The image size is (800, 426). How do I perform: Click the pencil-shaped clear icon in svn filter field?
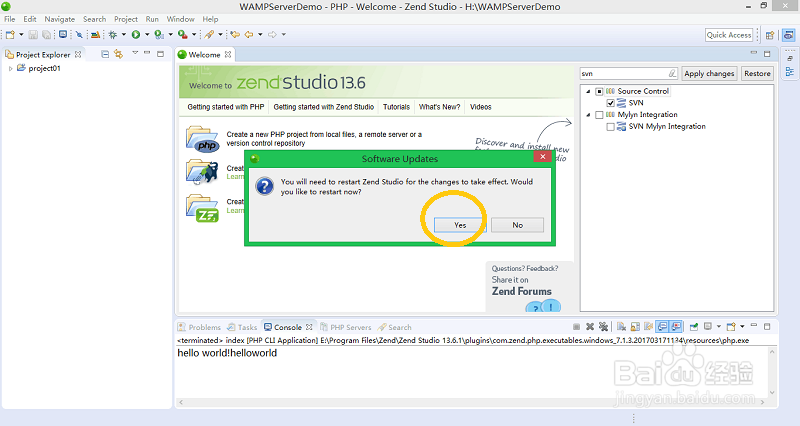(x=672, y=73)
